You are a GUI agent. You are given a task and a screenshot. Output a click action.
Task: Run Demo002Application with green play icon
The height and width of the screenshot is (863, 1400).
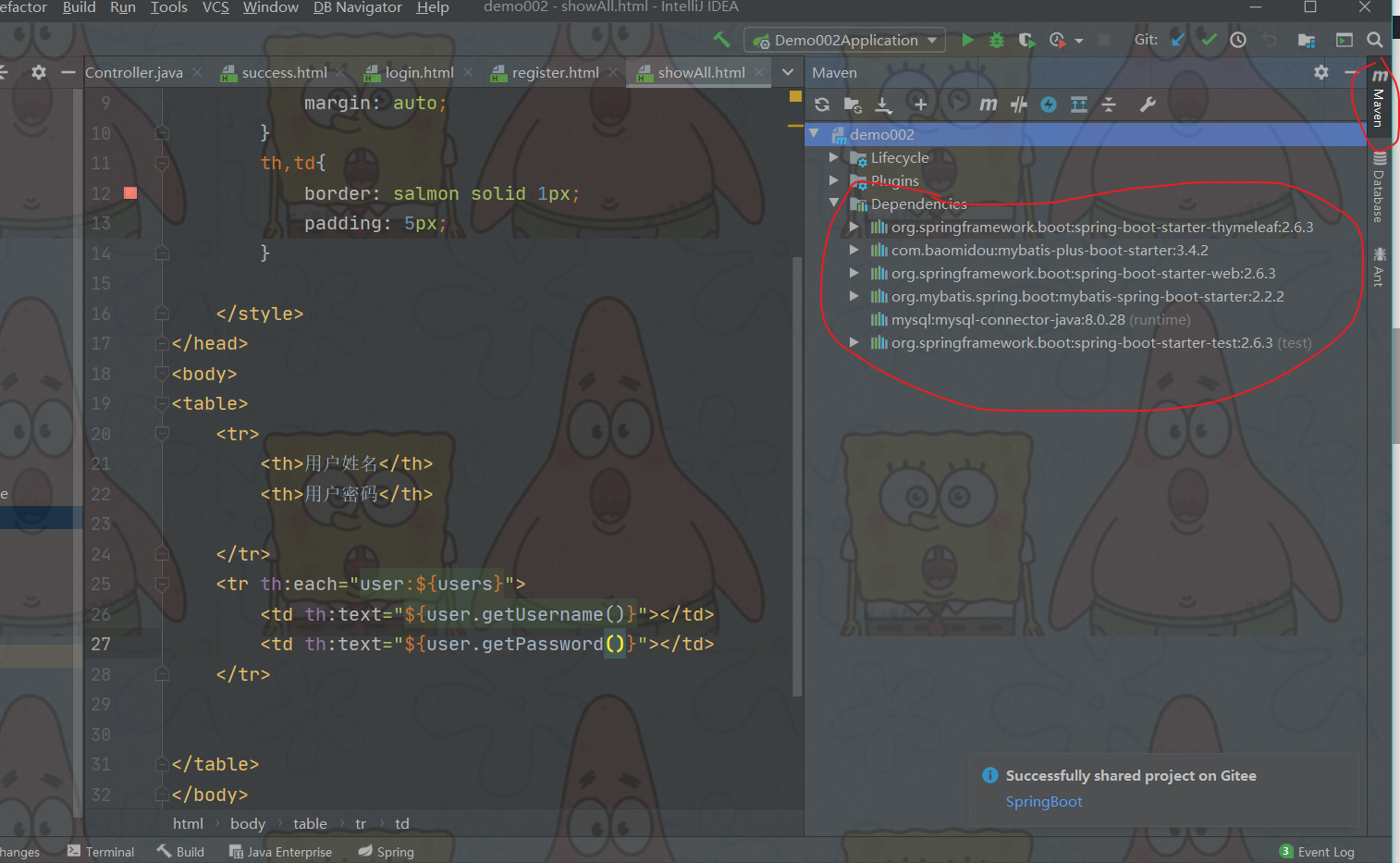(967, 40)
